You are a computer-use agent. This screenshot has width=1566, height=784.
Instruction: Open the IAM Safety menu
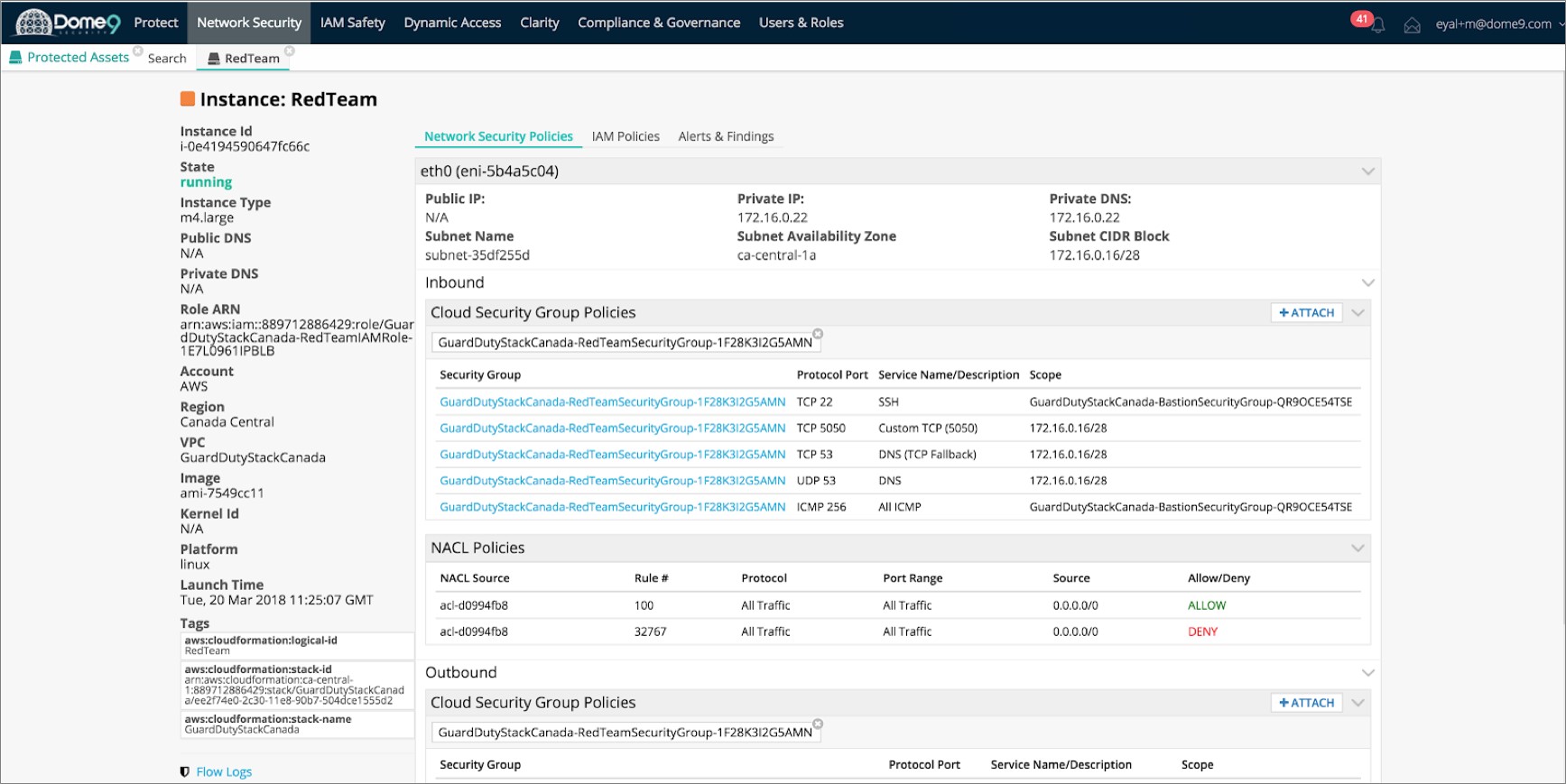pos(353,23)
